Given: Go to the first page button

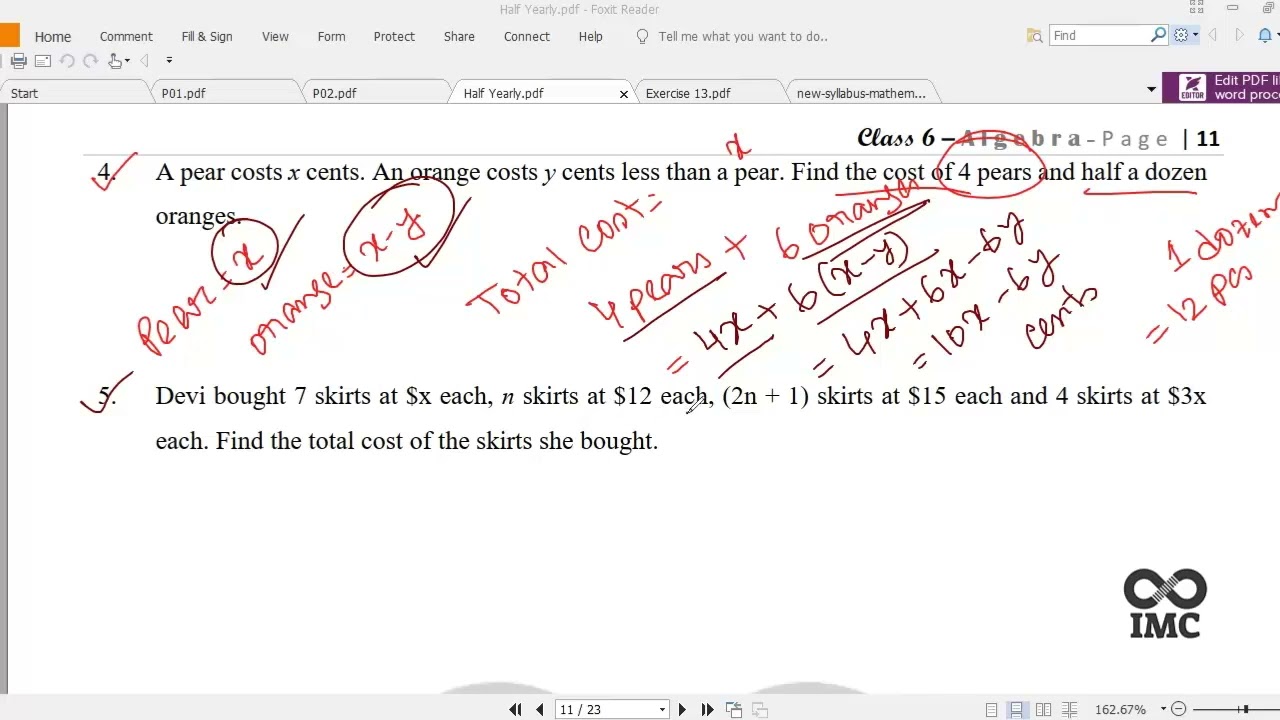Looking at the screenshot, I should click(x=515, y=709).
